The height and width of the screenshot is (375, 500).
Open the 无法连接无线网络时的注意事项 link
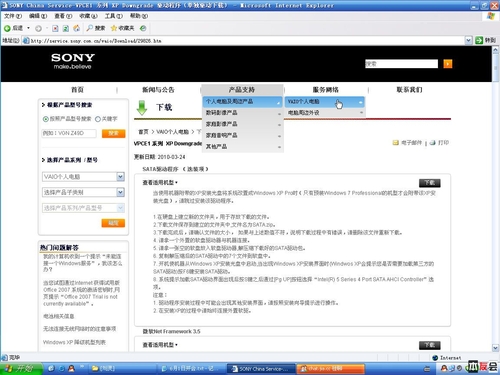tap(79, 329)
